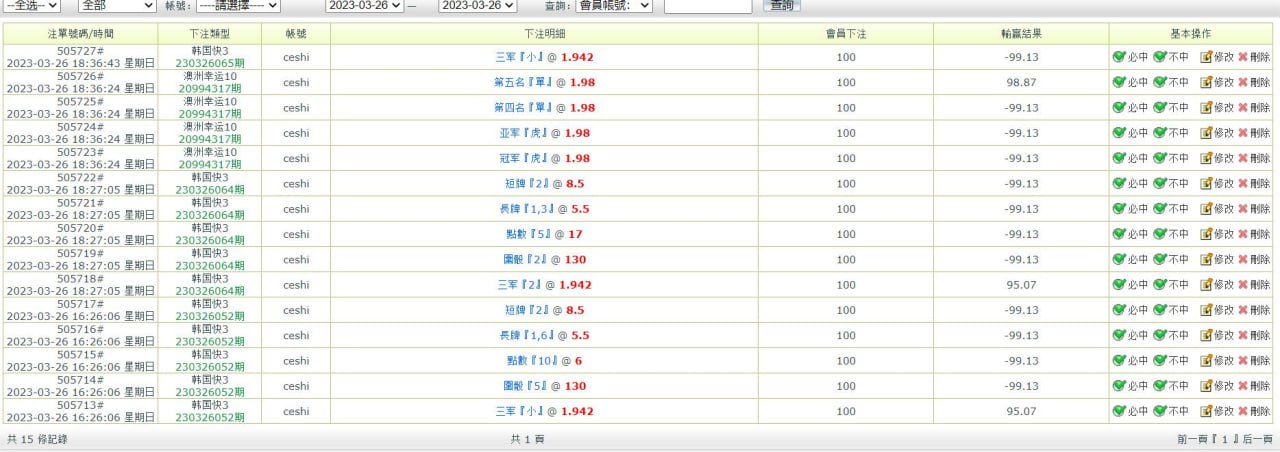This screenshot has width=1280, height=452.
Task: Click 修改 edit icon for order 505714
Action: [1206, 386]
